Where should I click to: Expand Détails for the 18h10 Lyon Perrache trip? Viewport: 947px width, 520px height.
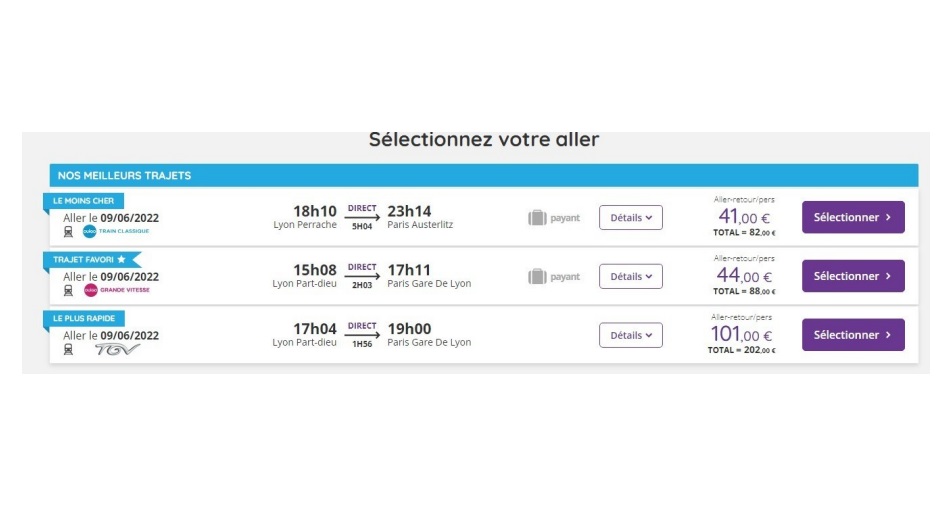tap(630, 218)
